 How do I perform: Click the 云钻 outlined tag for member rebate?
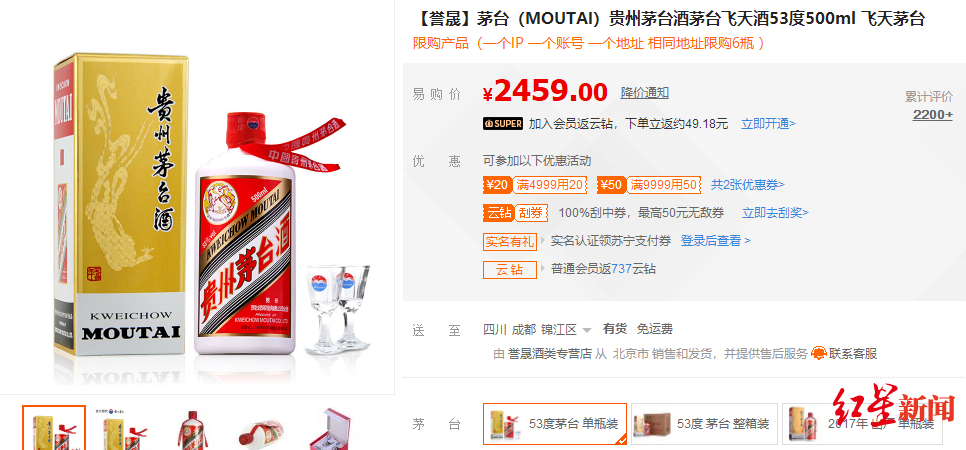509,269
